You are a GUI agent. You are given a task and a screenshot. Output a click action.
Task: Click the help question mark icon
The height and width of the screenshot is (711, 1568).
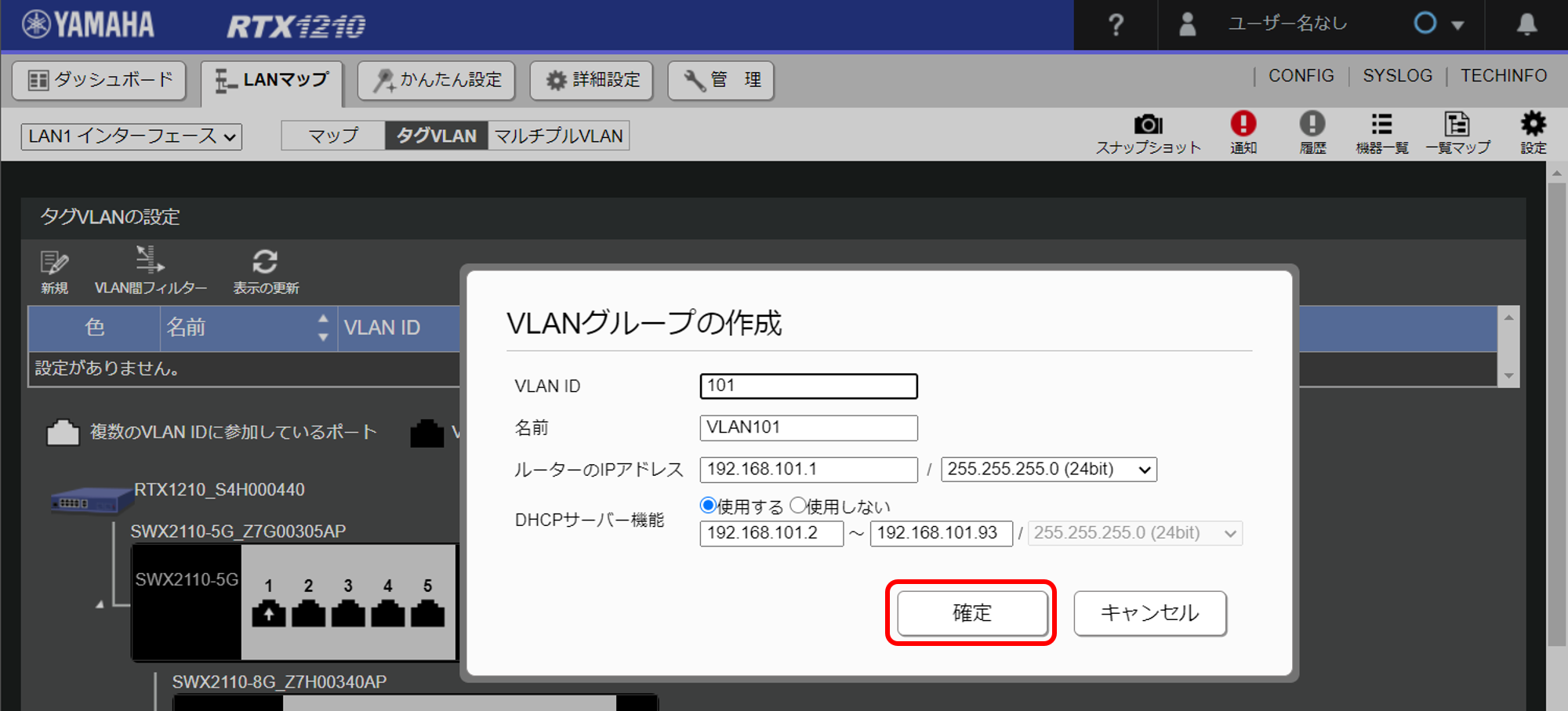(x=1116, y=25)
